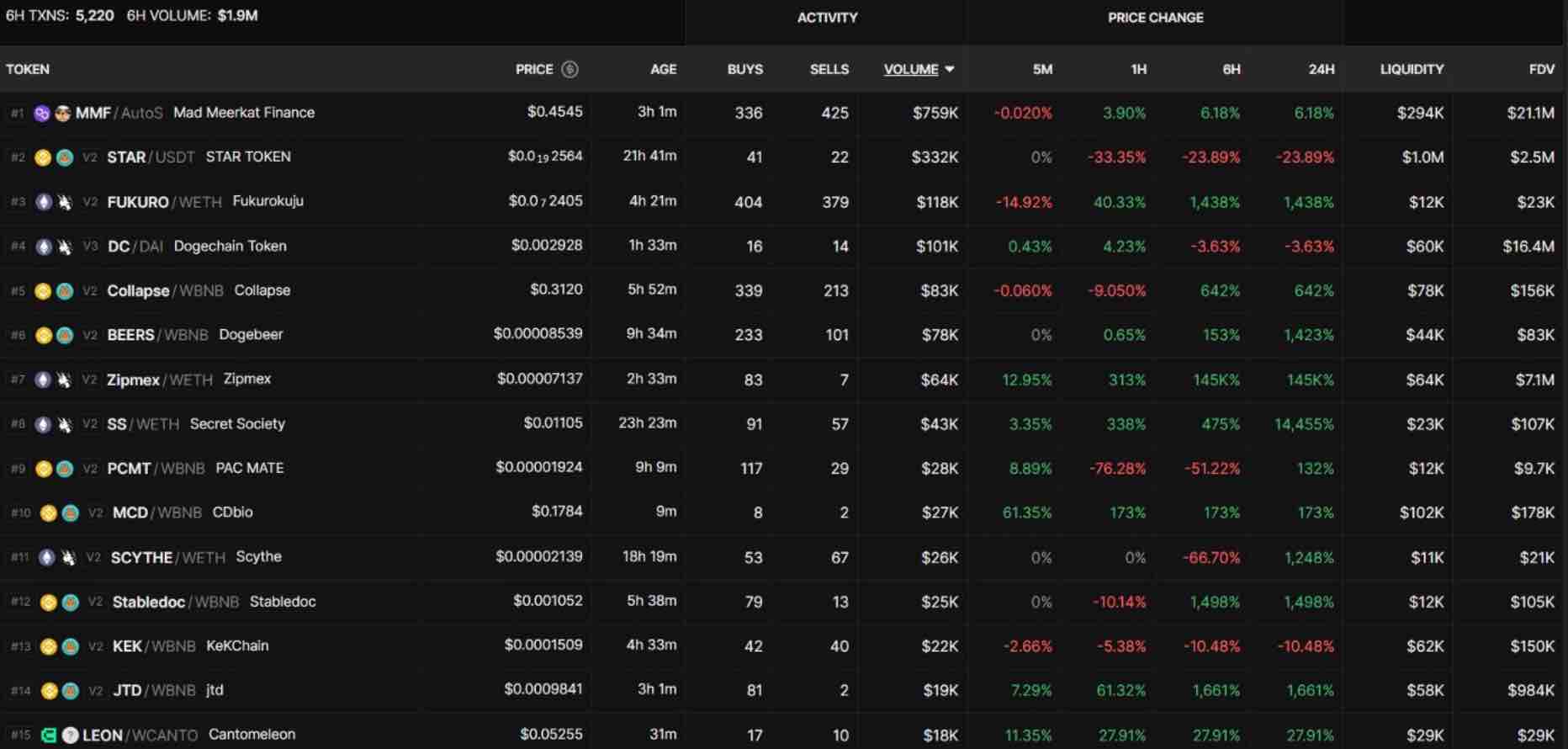1568x749 pixels.
Task: Click the BNB chain icon in Stabledoc row
Action: click(49, 602)
